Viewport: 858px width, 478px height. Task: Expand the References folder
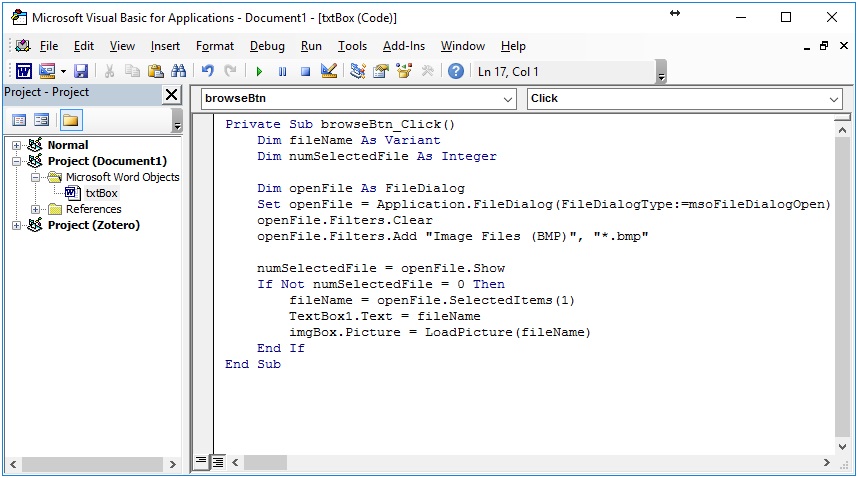pyautogui.click(x=36, y=209)
